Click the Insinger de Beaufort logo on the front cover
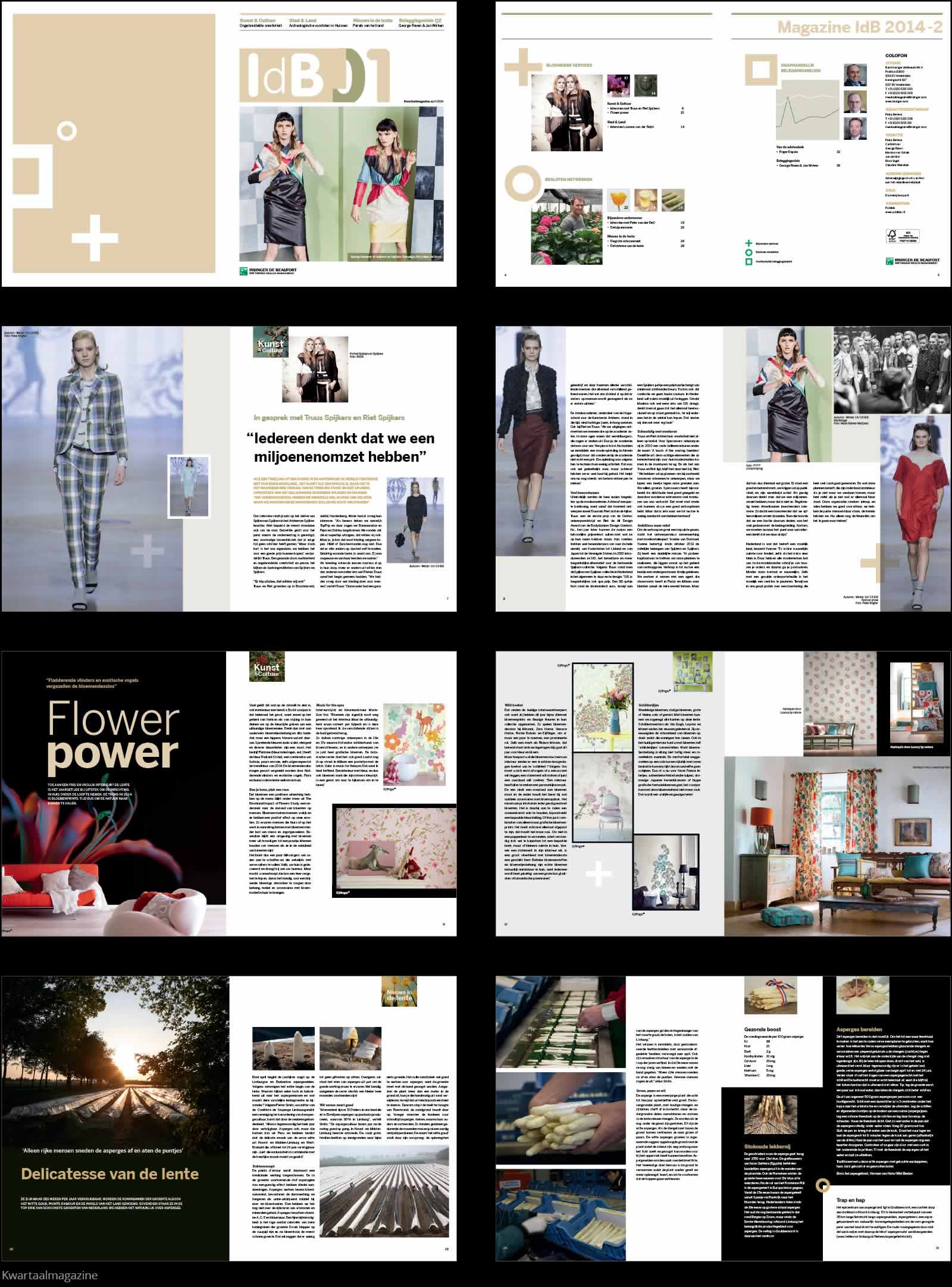 (x=267, y=271)
